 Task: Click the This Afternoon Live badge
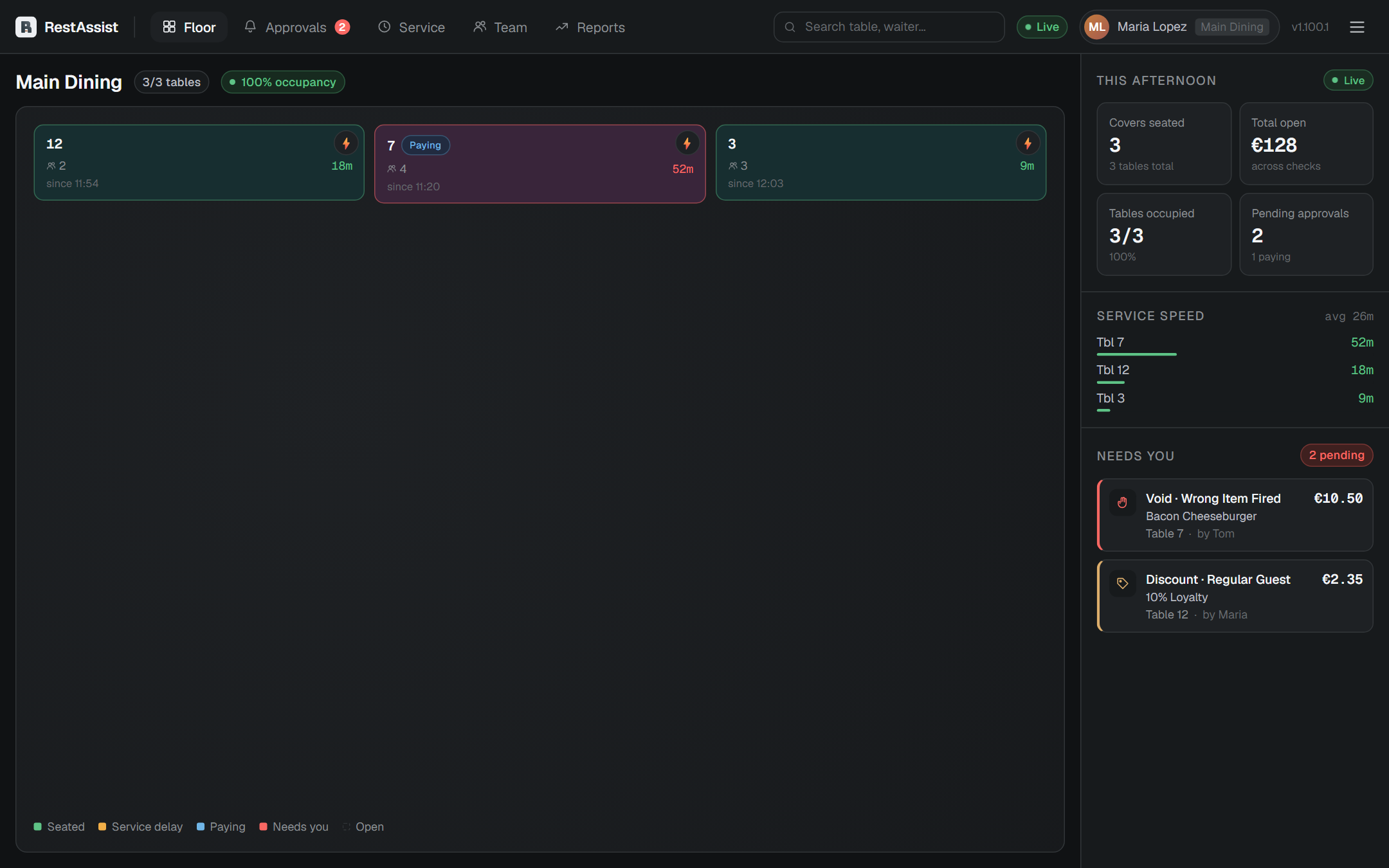pyautogui.click(x=1348, y=80)
